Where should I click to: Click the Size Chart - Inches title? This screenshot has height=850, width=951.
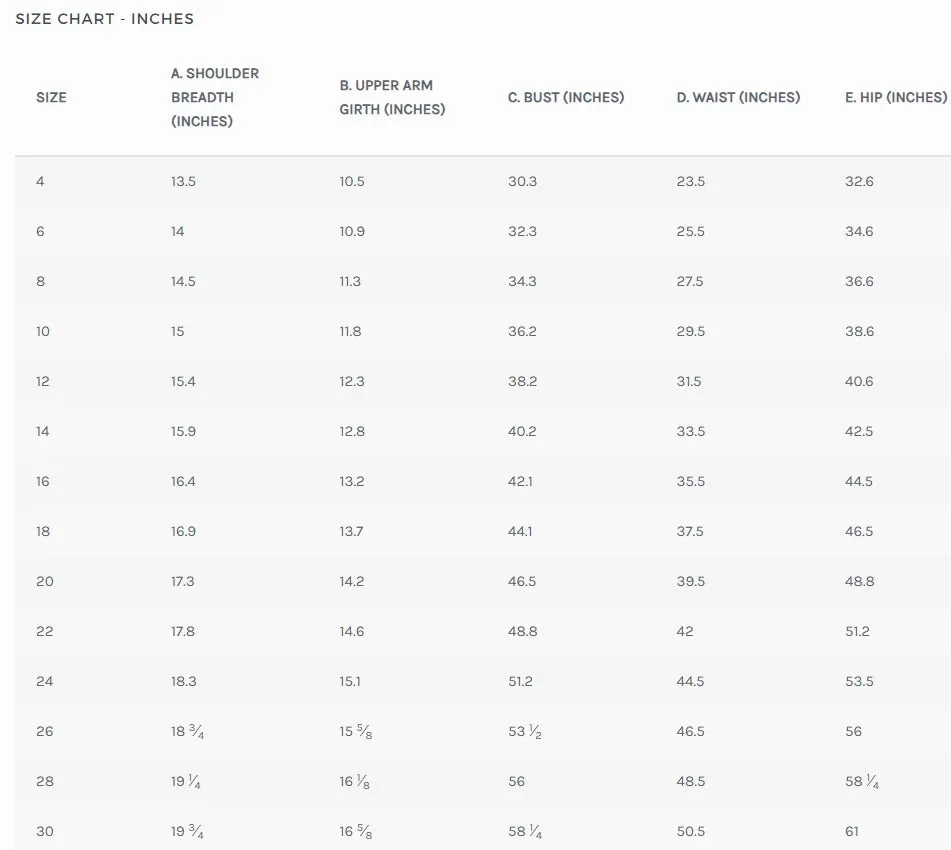104,19
